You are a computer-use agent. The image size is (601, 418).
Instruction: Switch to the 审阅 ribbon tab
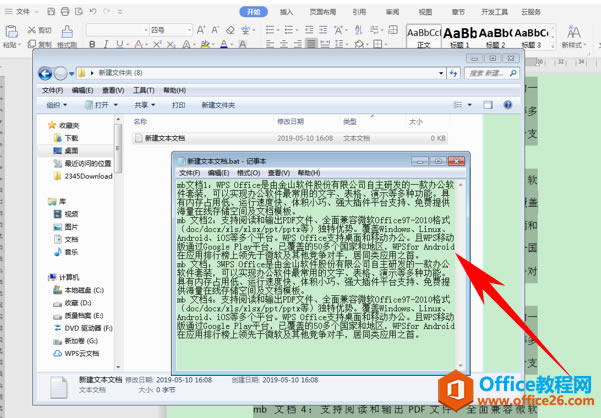pyautogui.click(x=392, y=12)
